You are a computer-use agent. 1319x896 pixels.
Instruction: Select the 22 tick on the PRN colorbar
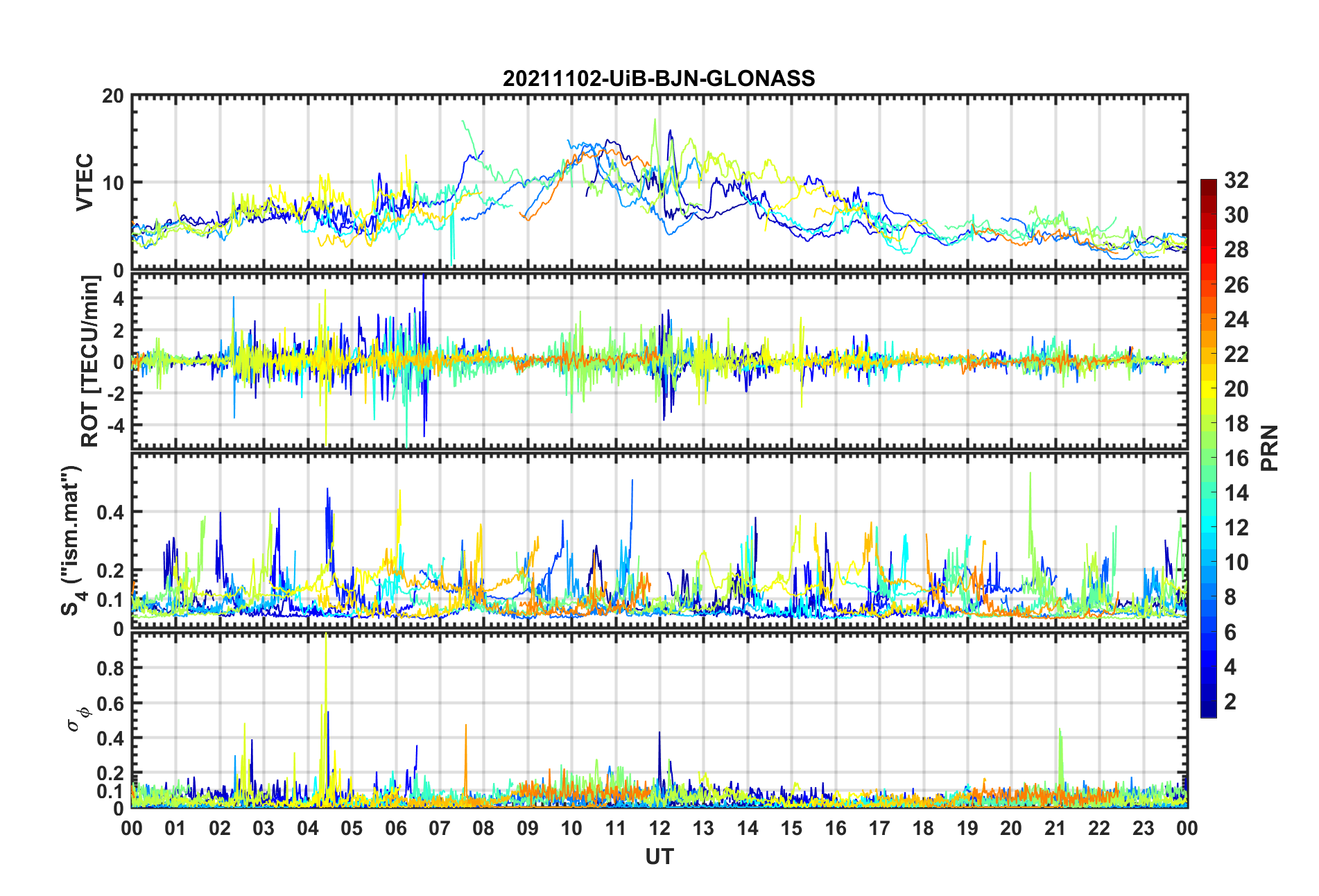click(1236, 354)
